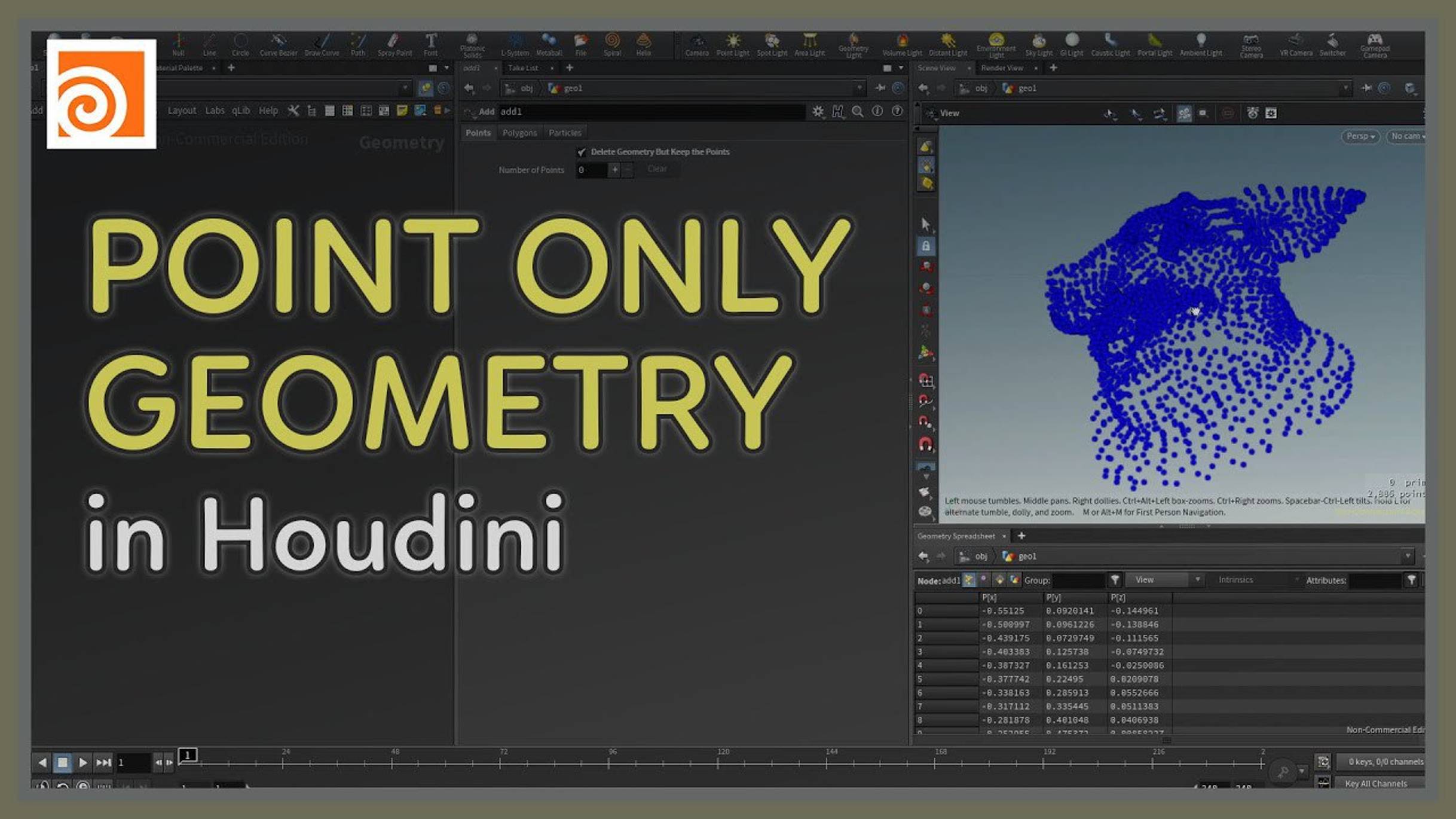
Task: Toggle the Group filter funnel
Action: 1115,580
